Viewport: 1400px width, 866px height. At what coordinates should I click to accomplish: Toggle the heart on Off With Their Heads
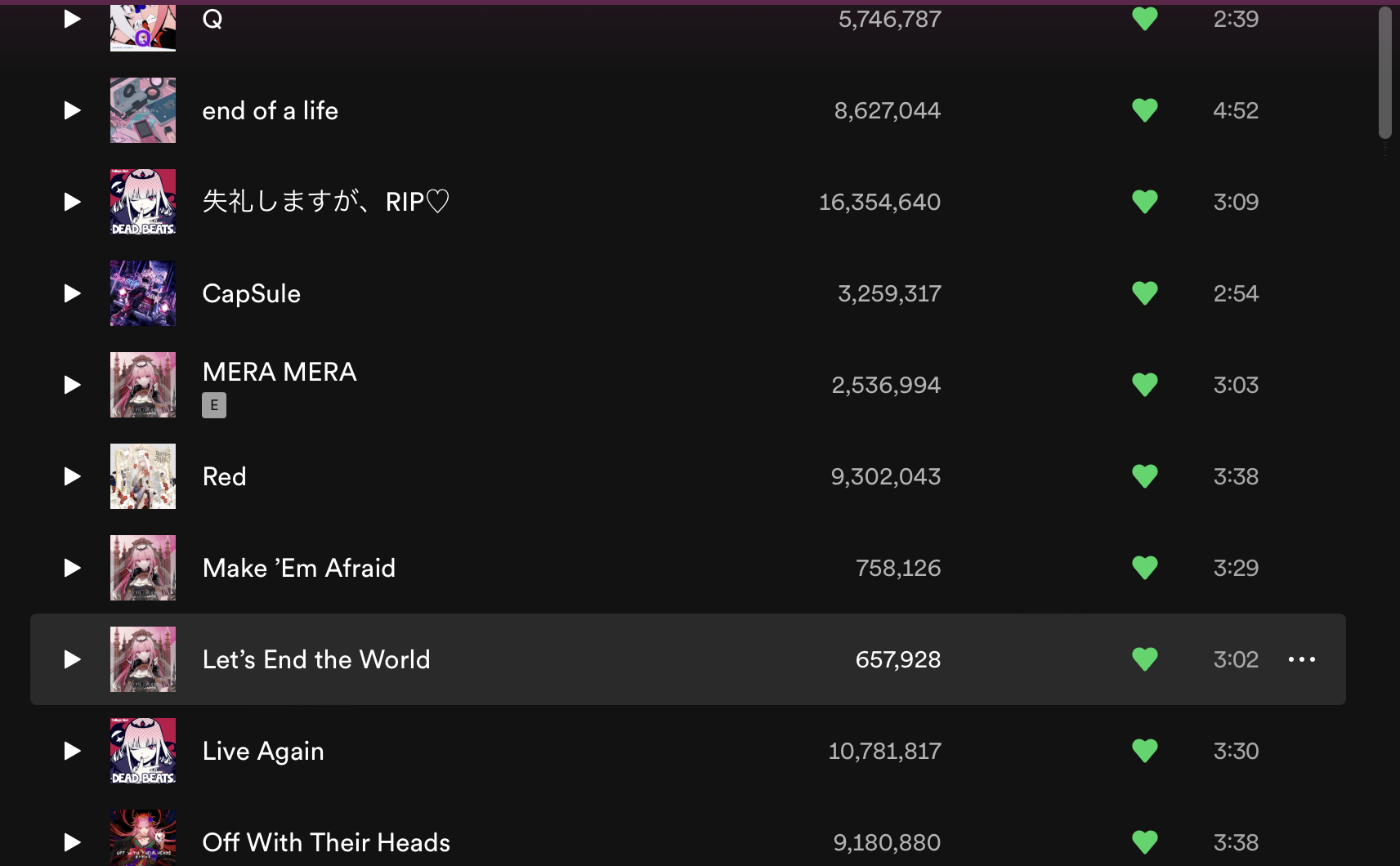pos(1145,842)
